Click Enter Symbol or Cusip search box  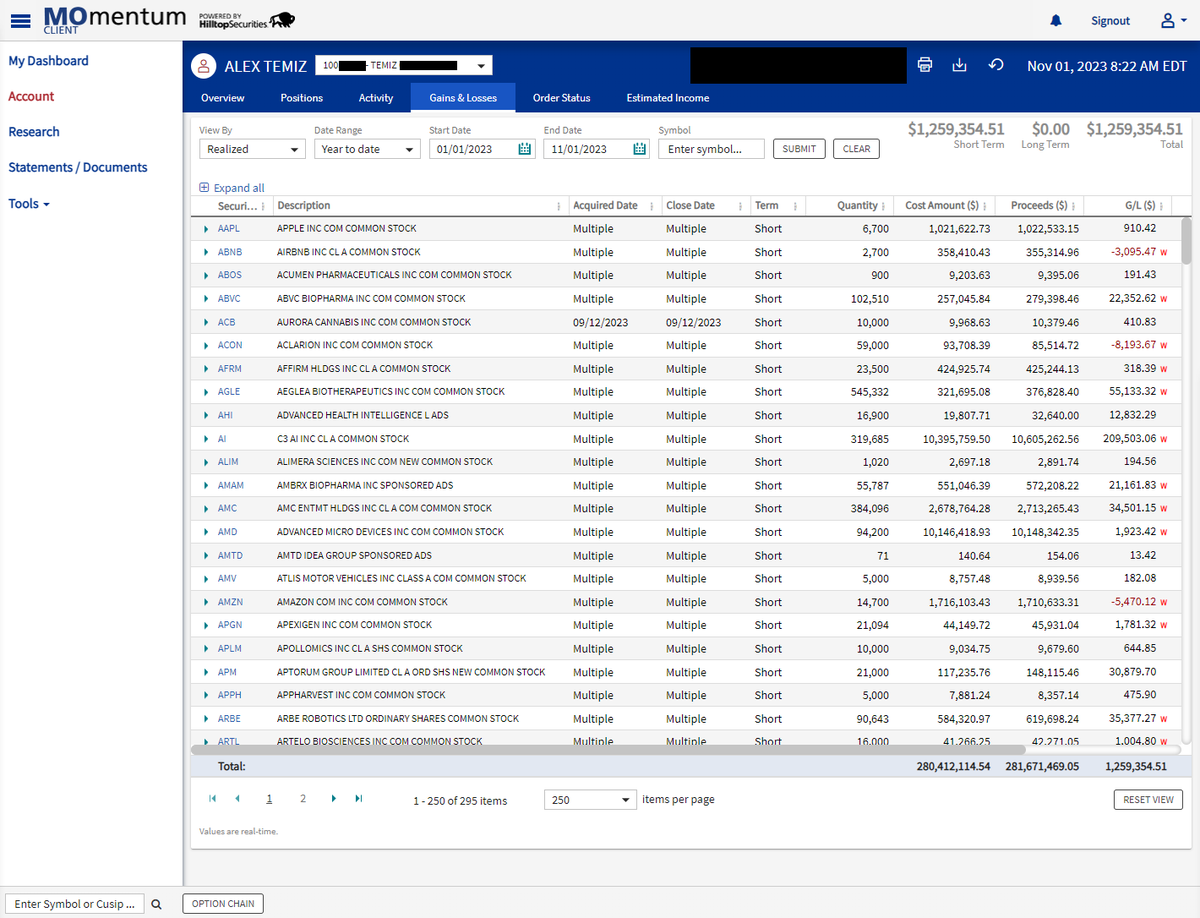point(75,904)
